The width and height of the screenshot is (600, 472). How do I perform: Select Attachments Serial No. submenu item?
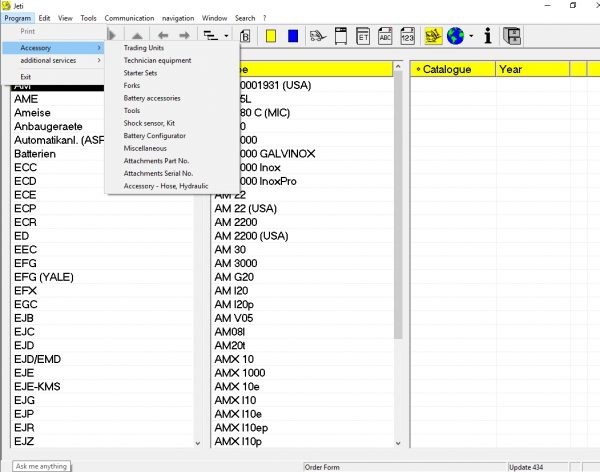tap(173, 173)
